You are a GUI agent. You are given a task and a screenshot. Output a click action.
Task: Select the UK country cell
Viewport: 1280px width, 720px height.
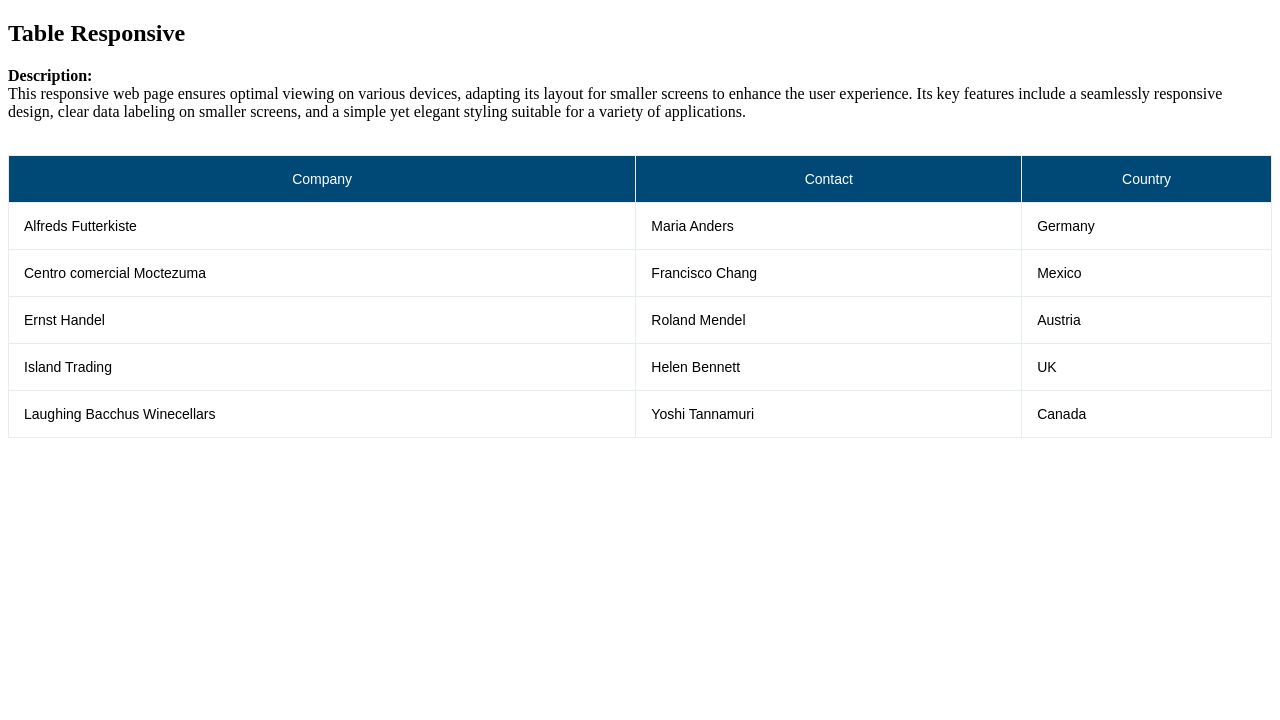(1146, 367)
